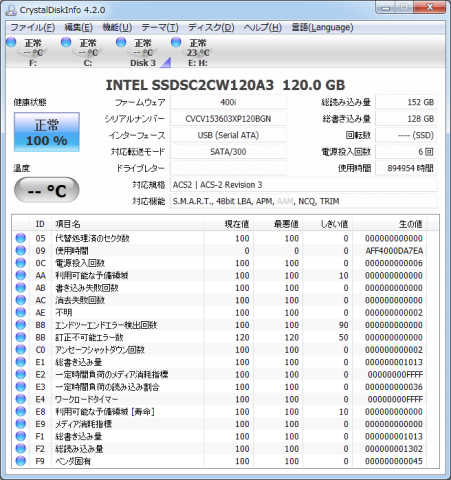Click the status circle of row B8
Image resolution: width=451 pixels, height=480 pixels.
(x=21, y=325)
